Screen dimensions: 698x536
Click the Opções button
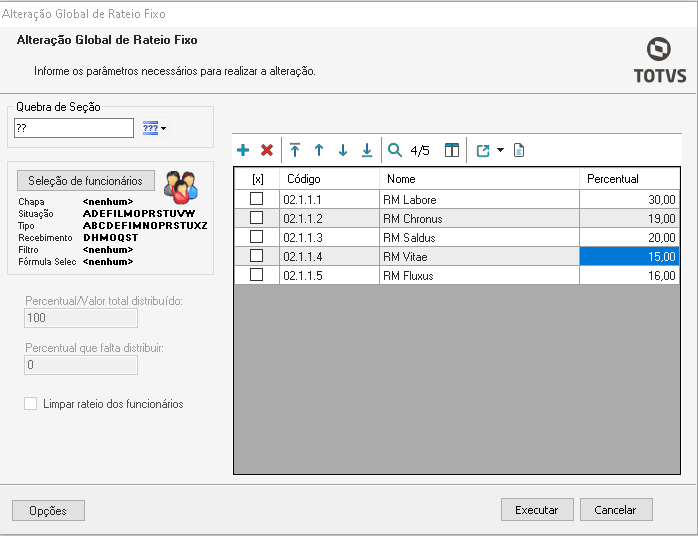click(x=48, y=511)
